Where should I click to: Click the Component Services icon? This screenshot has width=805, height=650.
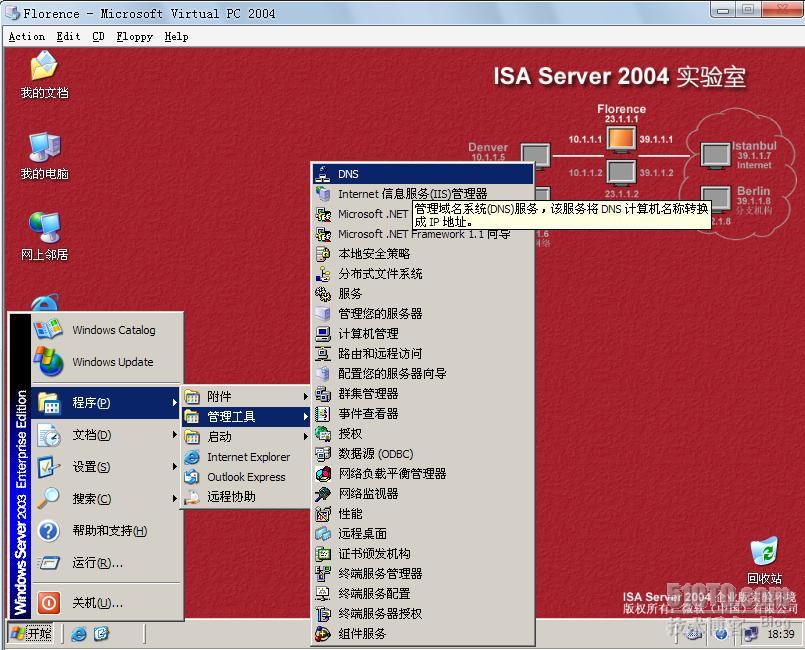click(323, 634)
